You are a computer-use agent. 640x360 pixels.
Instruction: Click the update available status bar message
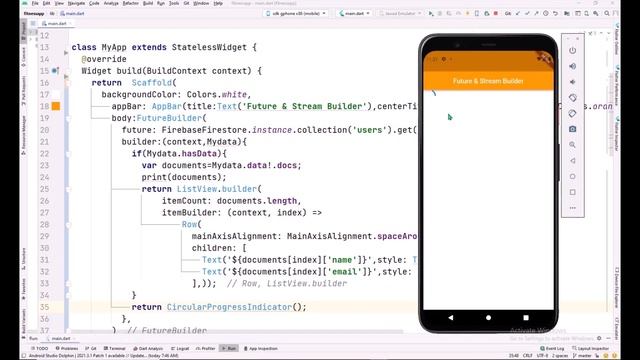[104, 356]
